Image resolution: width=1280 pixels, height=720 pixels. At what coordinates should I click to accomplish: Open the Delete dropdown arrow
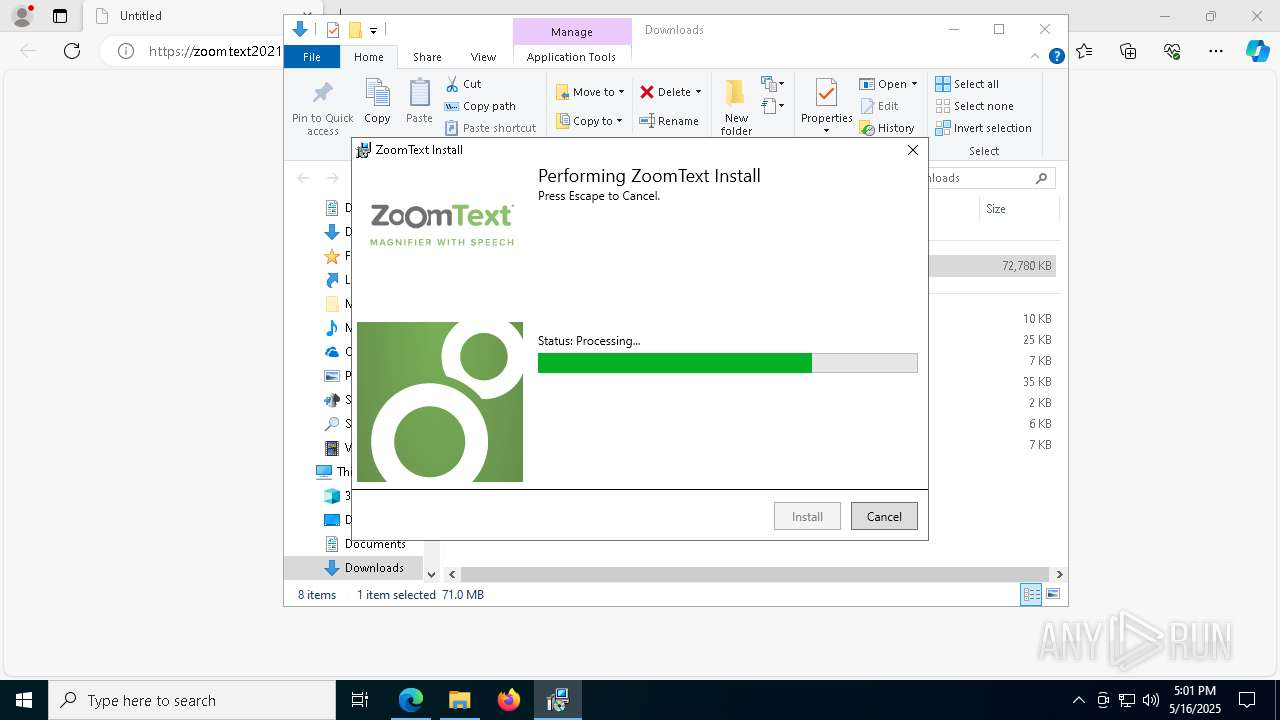[698, 92]
